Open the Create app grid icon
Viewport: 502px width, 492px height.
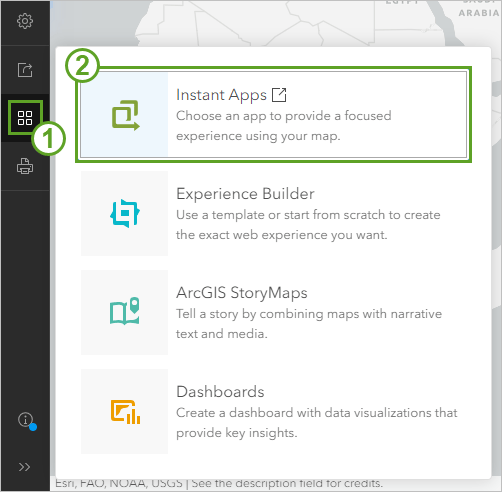coord(25,118)
